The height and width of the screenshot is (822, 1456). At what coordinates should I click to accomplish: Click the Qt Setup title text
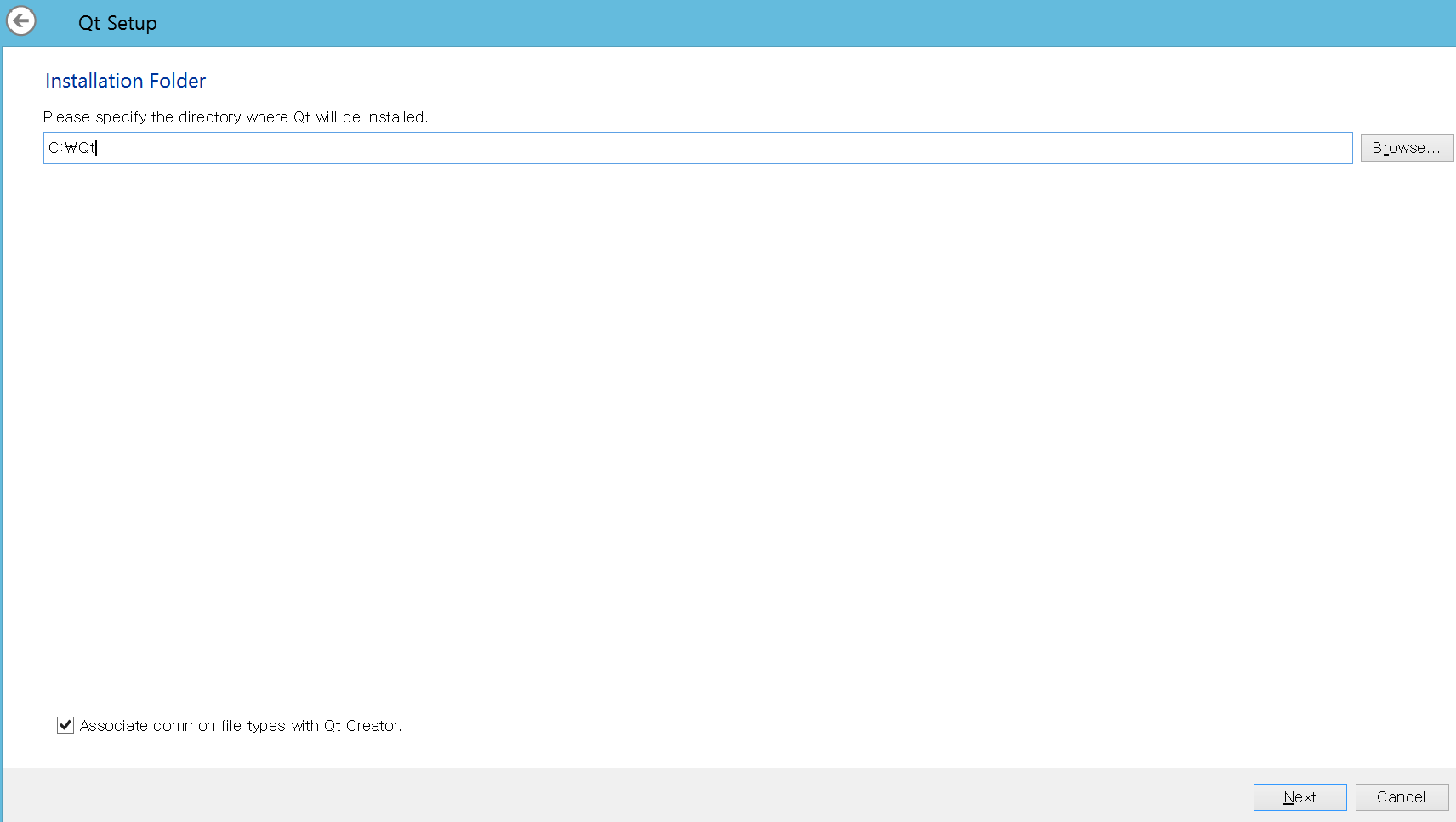[117, 23]
